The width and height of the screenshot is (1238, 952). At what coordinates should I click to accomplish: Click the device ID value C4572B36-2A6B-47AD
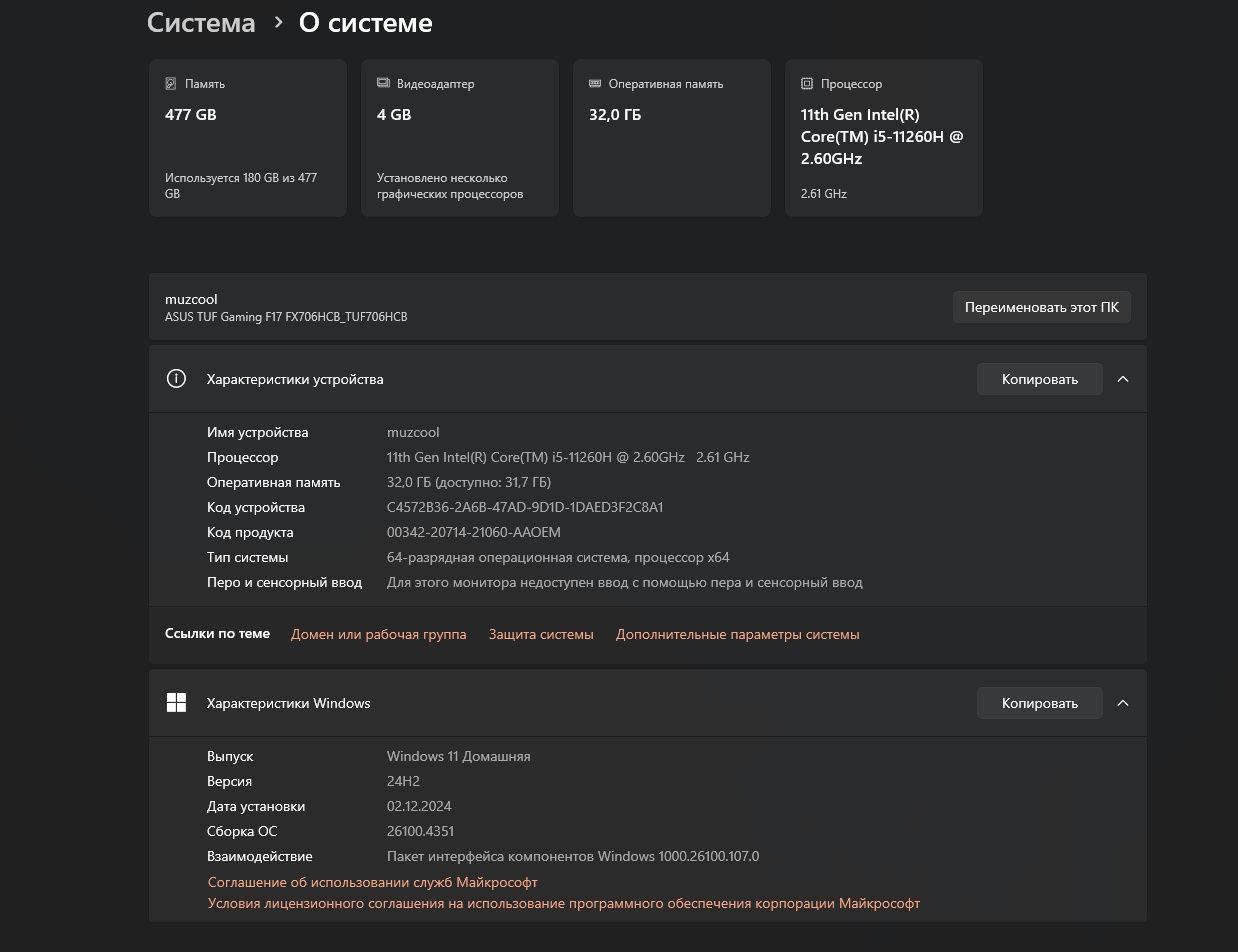tap(525, 507)
